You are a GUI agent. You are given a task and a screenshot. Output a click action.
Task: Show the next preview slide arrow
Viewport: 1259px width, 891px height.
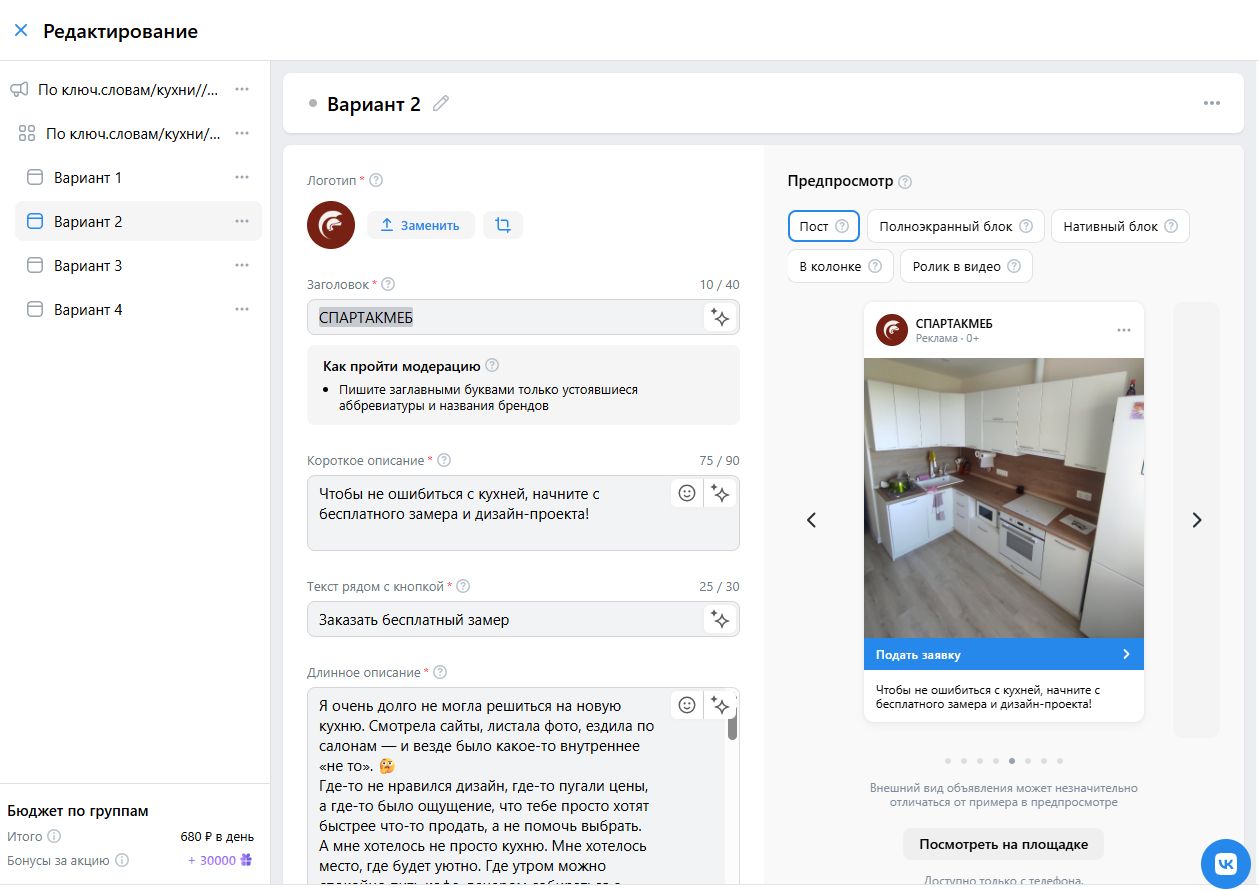point(1196,520)
